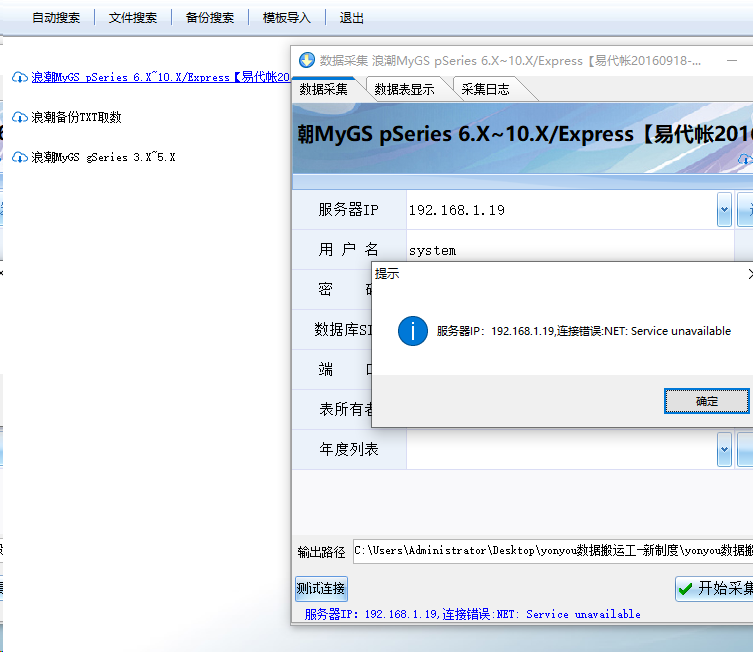Expand the 年度列表 dropdown arrow
The height and width of the screenshot is (652, 753).
pos(724,449)
